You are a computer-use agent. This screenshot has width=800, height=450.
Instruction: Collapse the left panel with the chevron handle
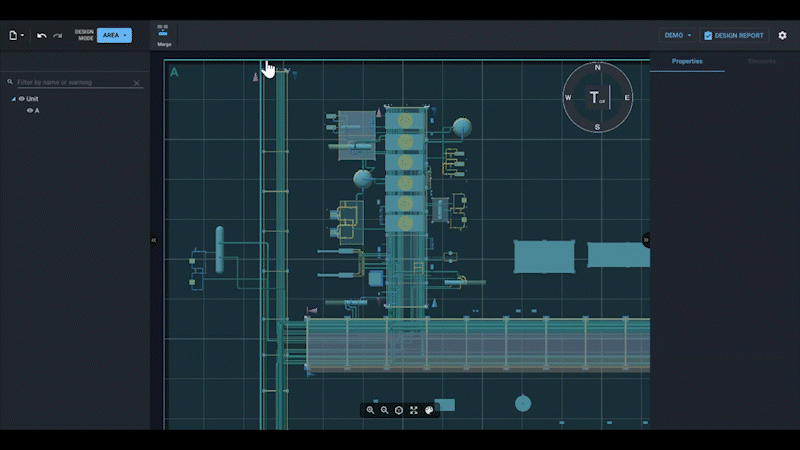tap(154, 240)
